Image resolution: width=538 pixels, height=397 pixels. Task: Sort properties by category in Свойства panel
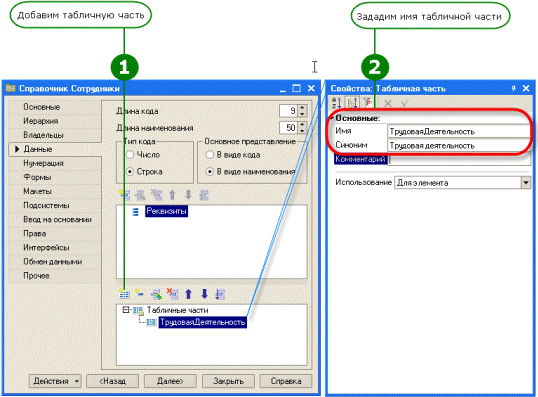(x=352, y=103)
